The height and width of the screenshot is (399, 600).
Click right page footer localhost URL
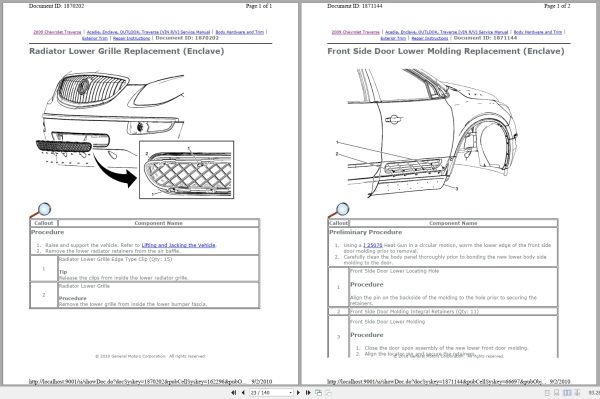tap(437, 381)
